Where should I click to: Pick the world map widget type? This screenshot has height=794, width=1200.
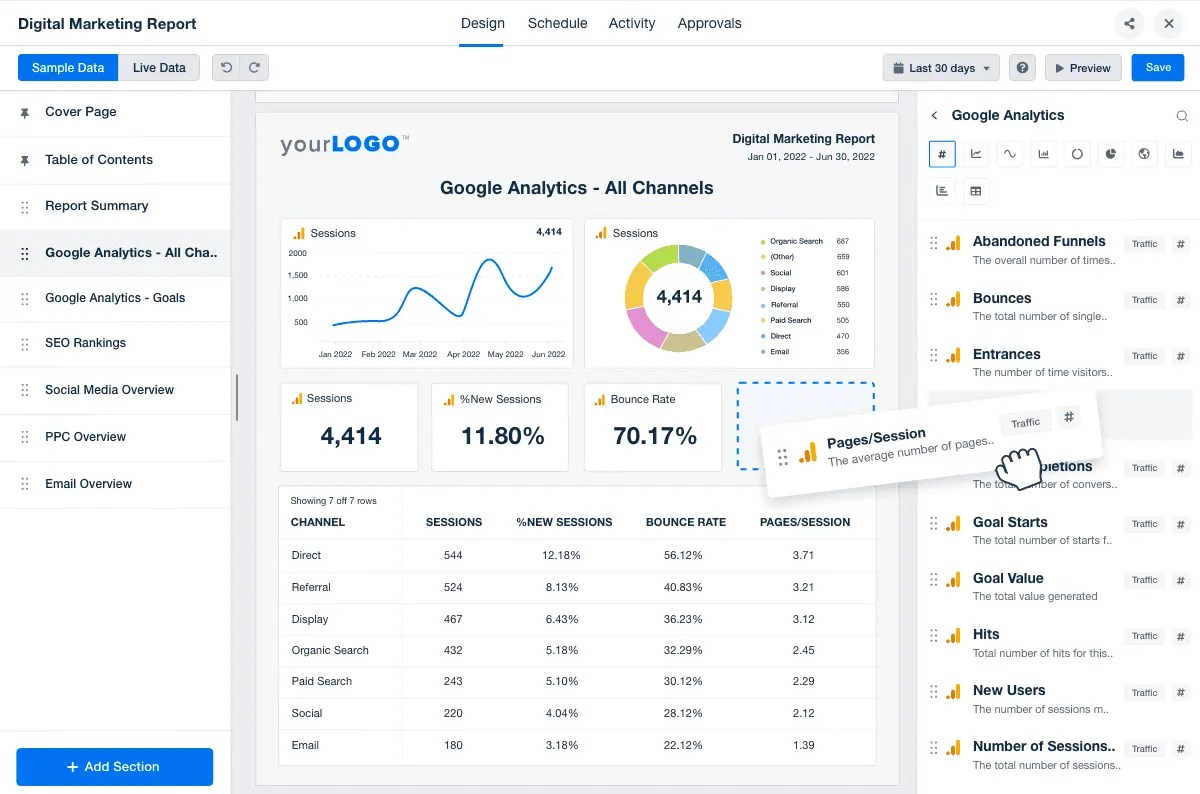1144,154
